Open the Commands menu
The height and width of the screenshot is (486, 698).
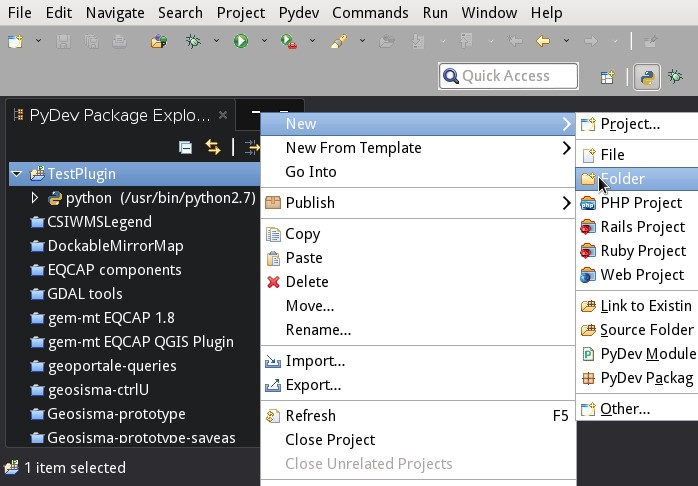click(370, 13)
